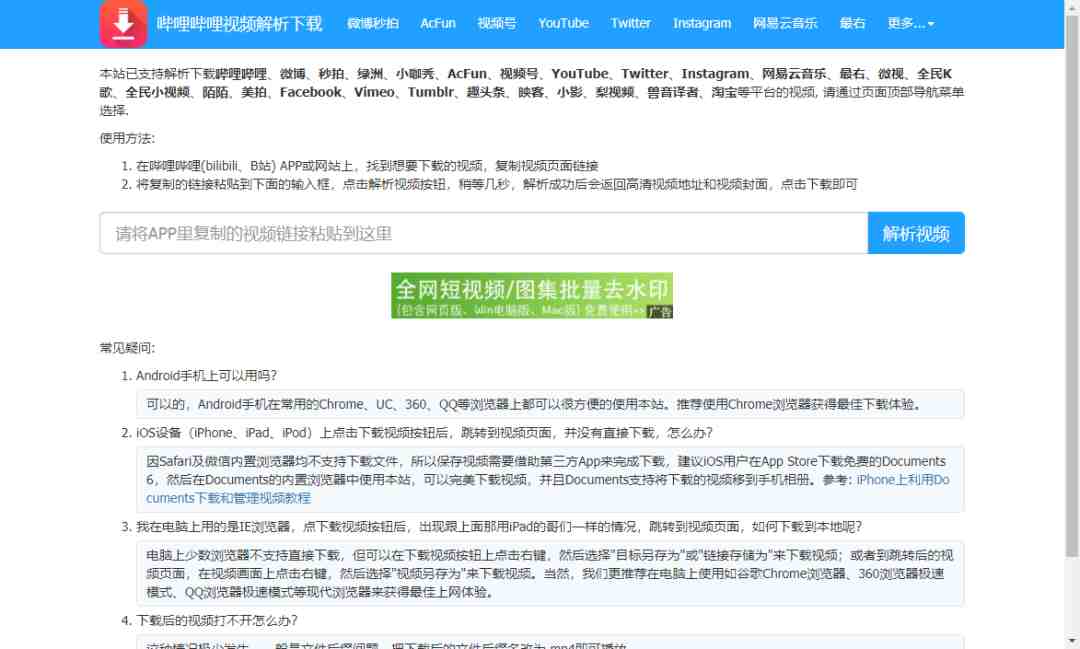The image size is (1080, 649).
Task: Click usage step 1 about bilibili APP
Action: (x=367, y=166)
